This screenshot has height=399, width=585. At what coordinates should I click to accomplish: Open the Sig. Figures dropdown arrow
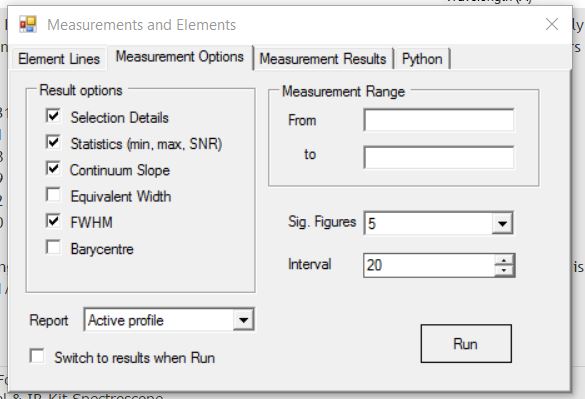(x=502, y=224)
